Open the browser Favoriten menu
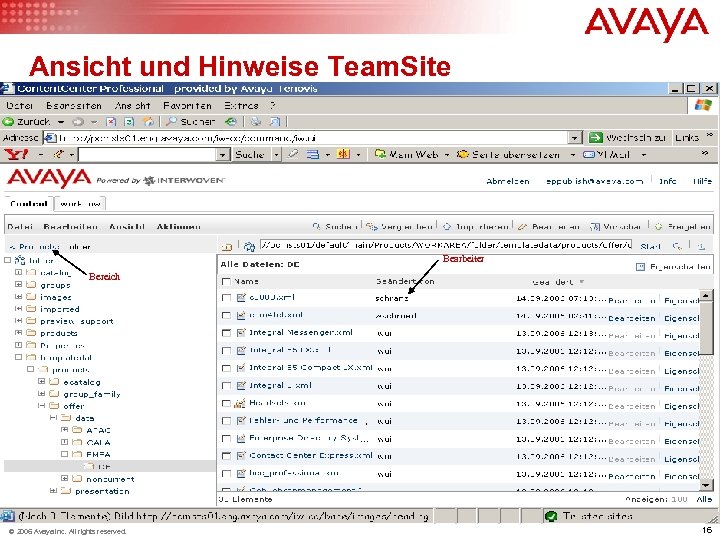Image resolution: width=720 pixels, height=540 pixels. point(187,106)
